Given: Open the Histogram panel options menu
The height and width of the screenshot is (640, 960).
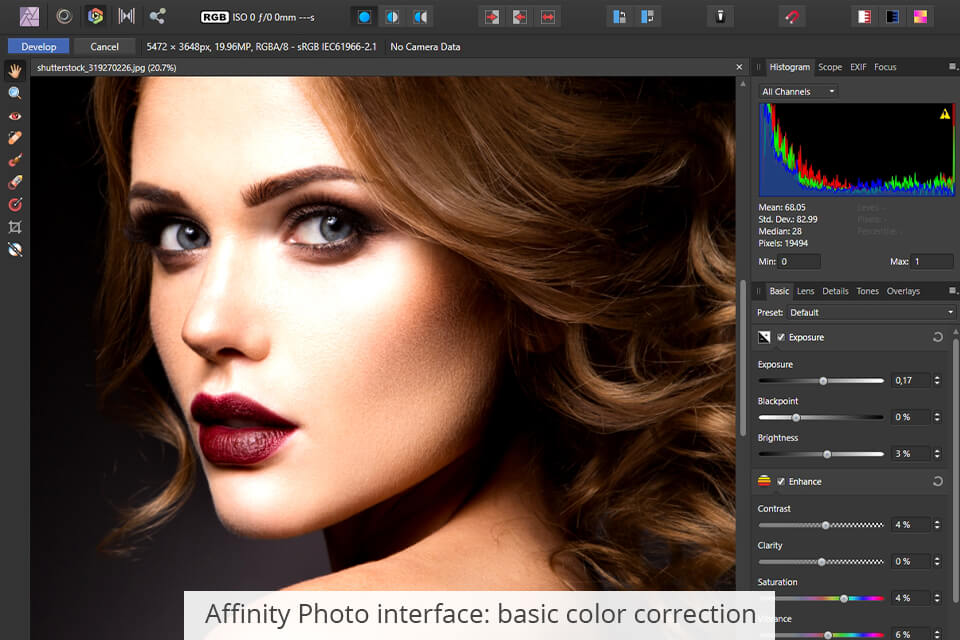Looking at the screenshot, I should 952,67.
